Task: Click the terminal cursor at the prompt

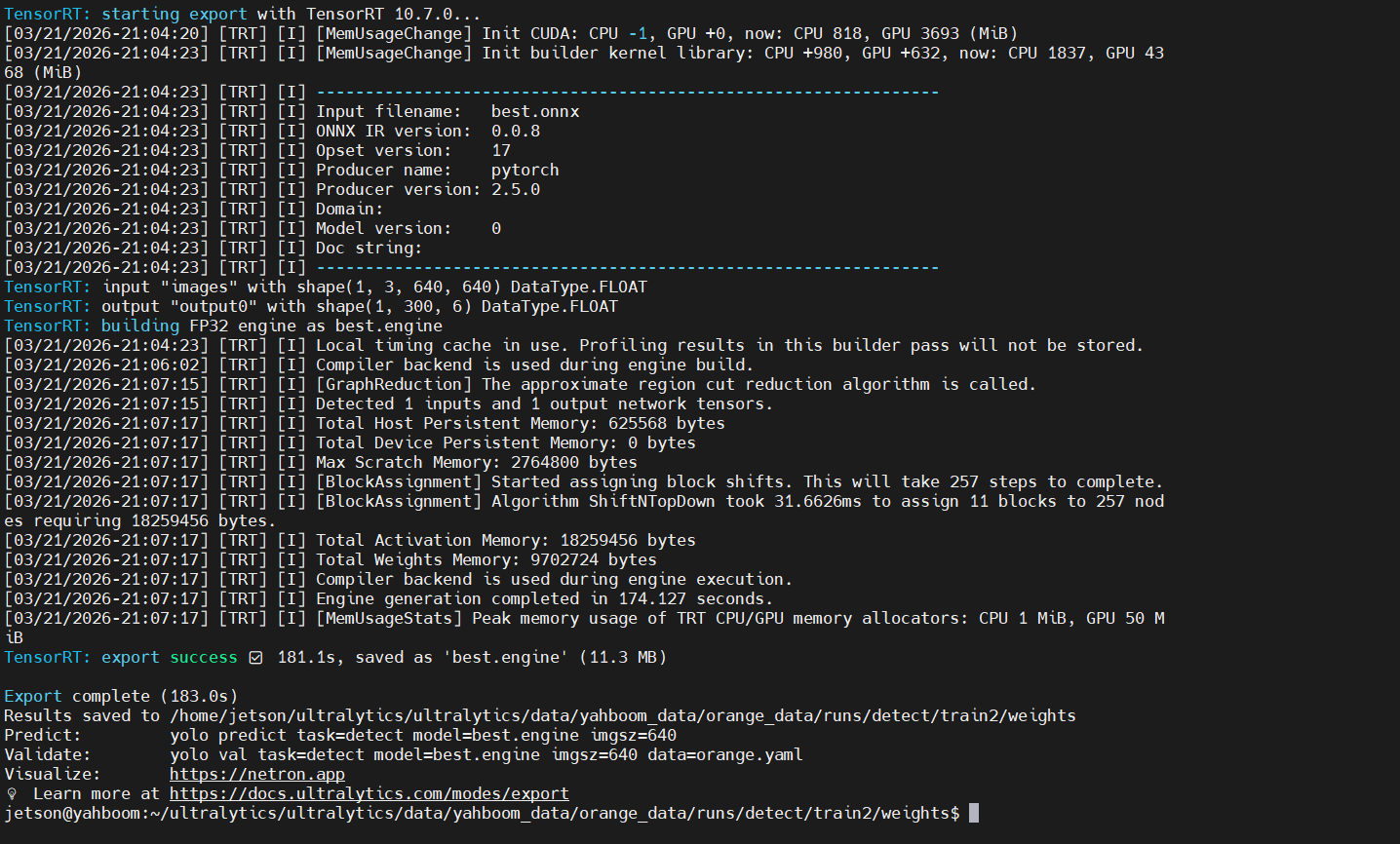Action: pyautogui.click(x=973, y=813)
